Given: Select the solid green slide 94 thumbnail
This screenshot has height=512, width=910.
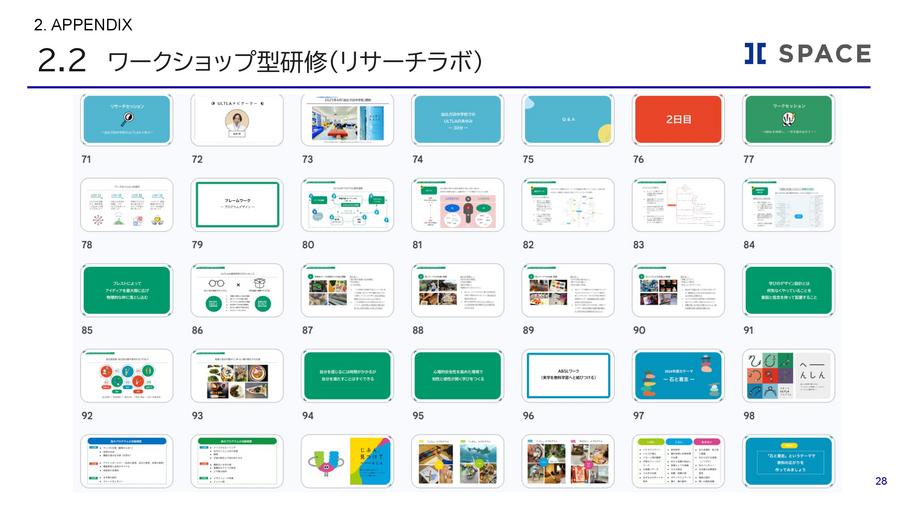Looking at the screenshot, I should point(347,375).
